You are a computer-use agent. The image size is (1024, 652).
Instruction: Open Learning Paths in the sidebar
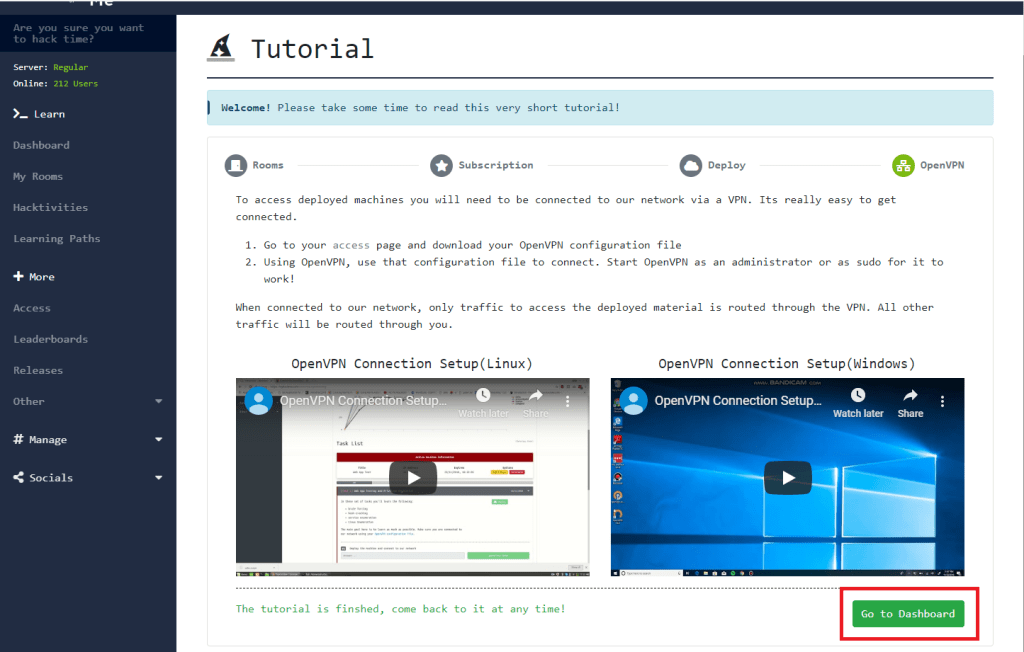click(x=56, y=239)
